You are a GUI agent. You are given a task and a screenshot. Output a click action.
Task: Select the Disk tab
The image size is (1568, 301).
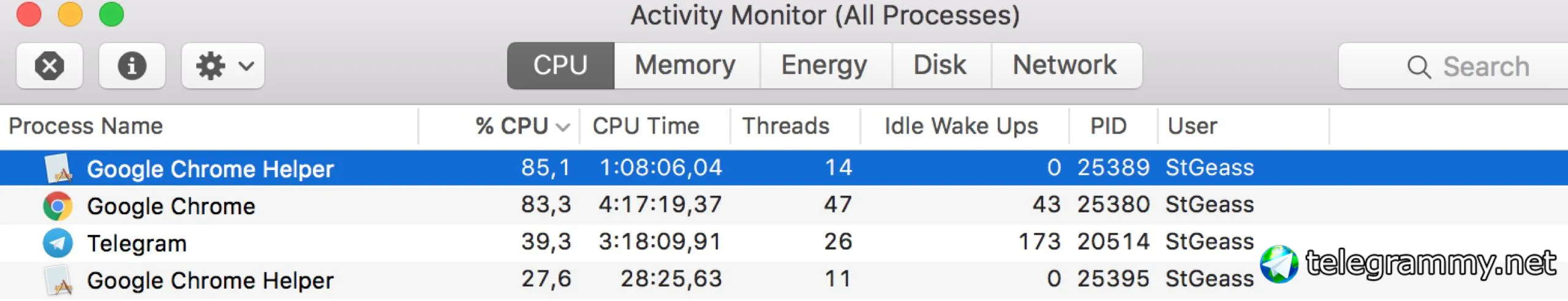pos(941,65)
